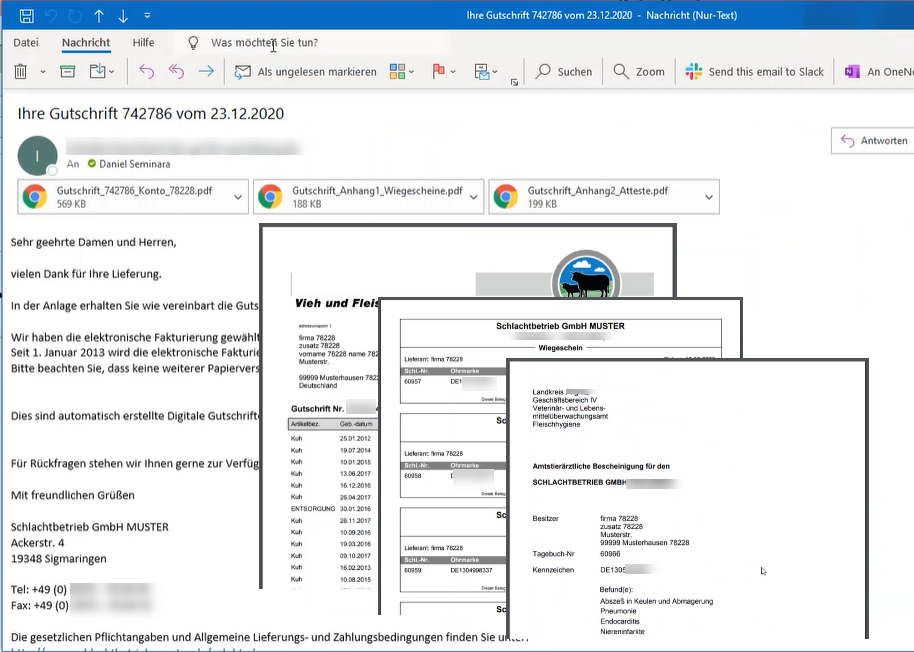The height and width of the screenshot is (652, 914).
Task: Expand the Quick Steps dropdown arrow
Action: [x=495, y=72]
